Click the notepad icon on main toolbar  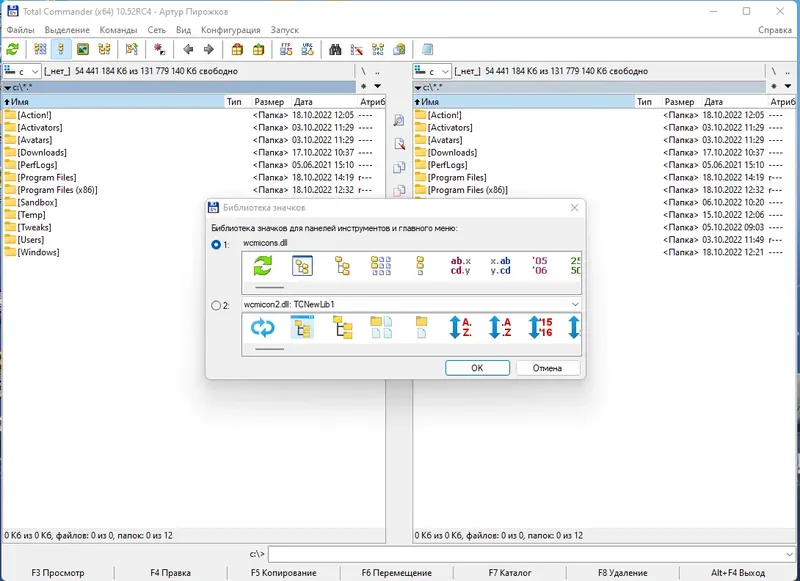(x=427, y=49)
